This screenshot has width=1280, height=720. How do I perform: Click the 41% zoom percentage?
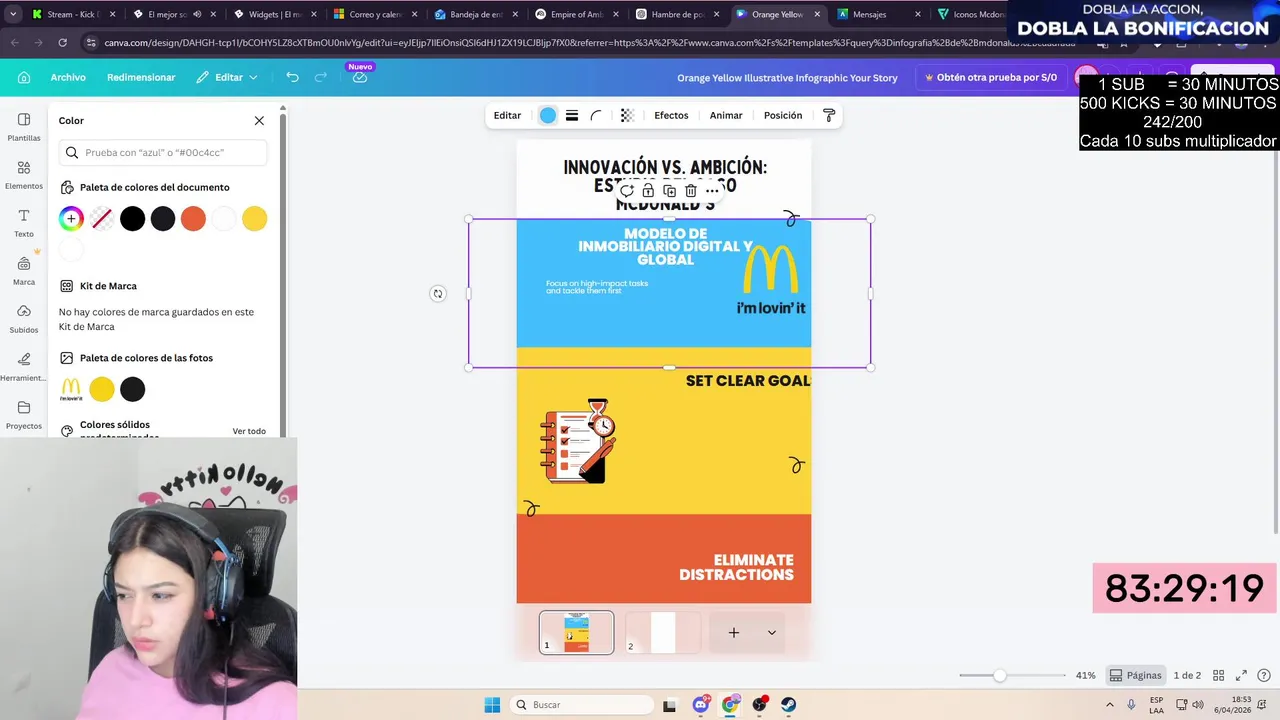(1085, 675)
